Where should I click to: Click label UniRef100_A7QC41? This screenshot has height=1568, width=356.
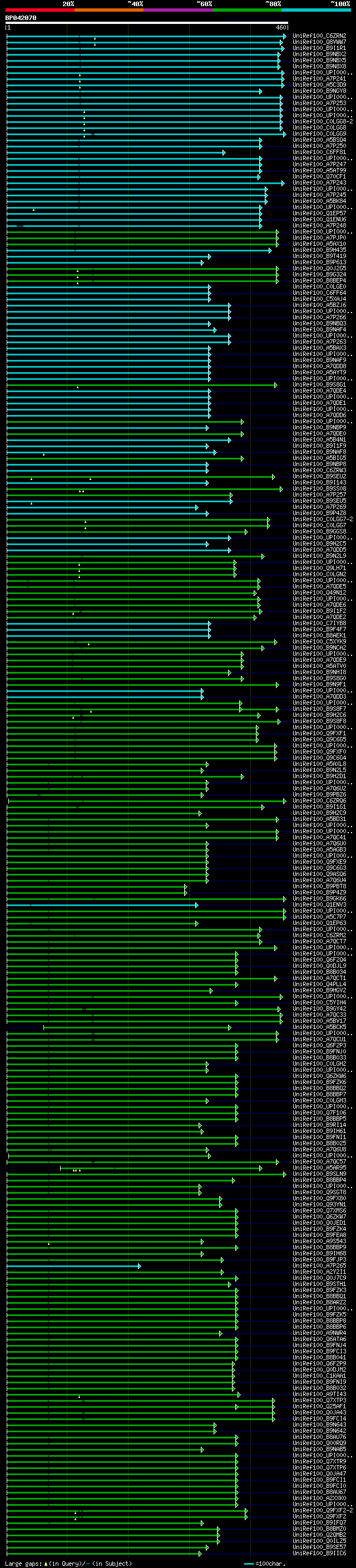tap(319, 838)
